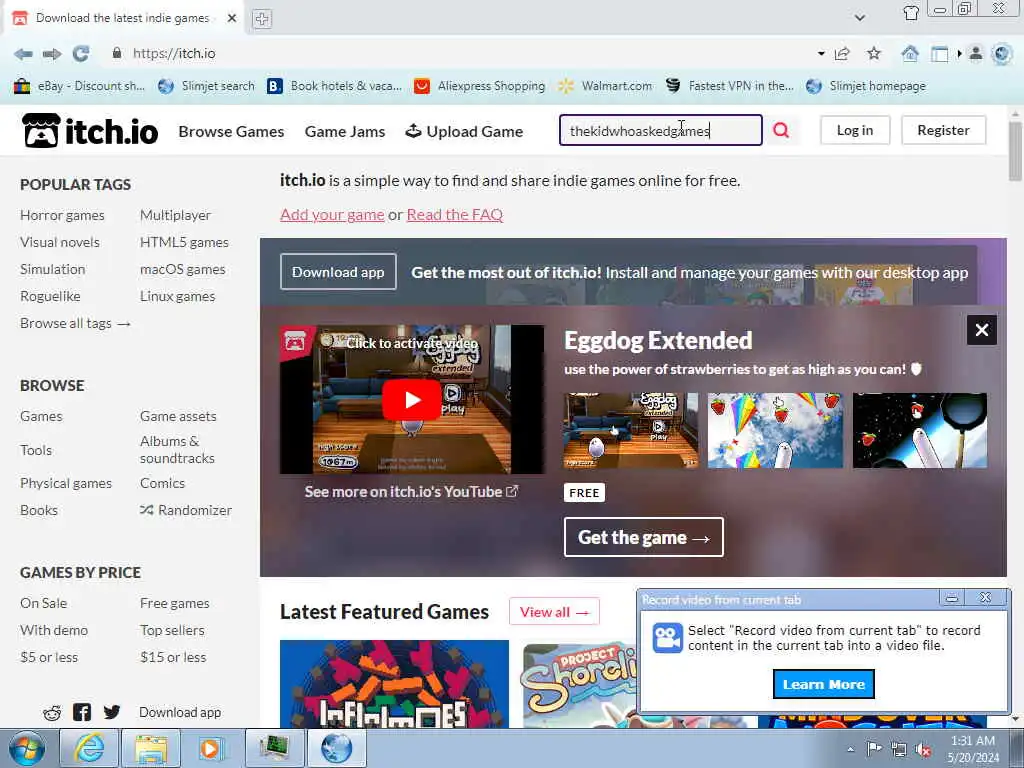
Task: Open the Windows Start button
Action: pos(27,748)
